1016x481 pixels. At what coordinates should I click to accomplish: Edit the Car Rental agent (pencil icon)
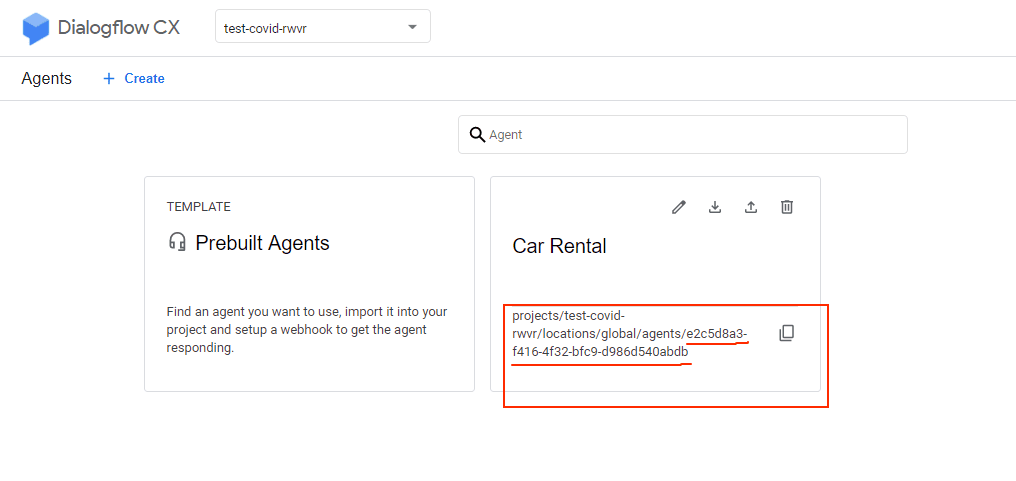pos(678,207)
